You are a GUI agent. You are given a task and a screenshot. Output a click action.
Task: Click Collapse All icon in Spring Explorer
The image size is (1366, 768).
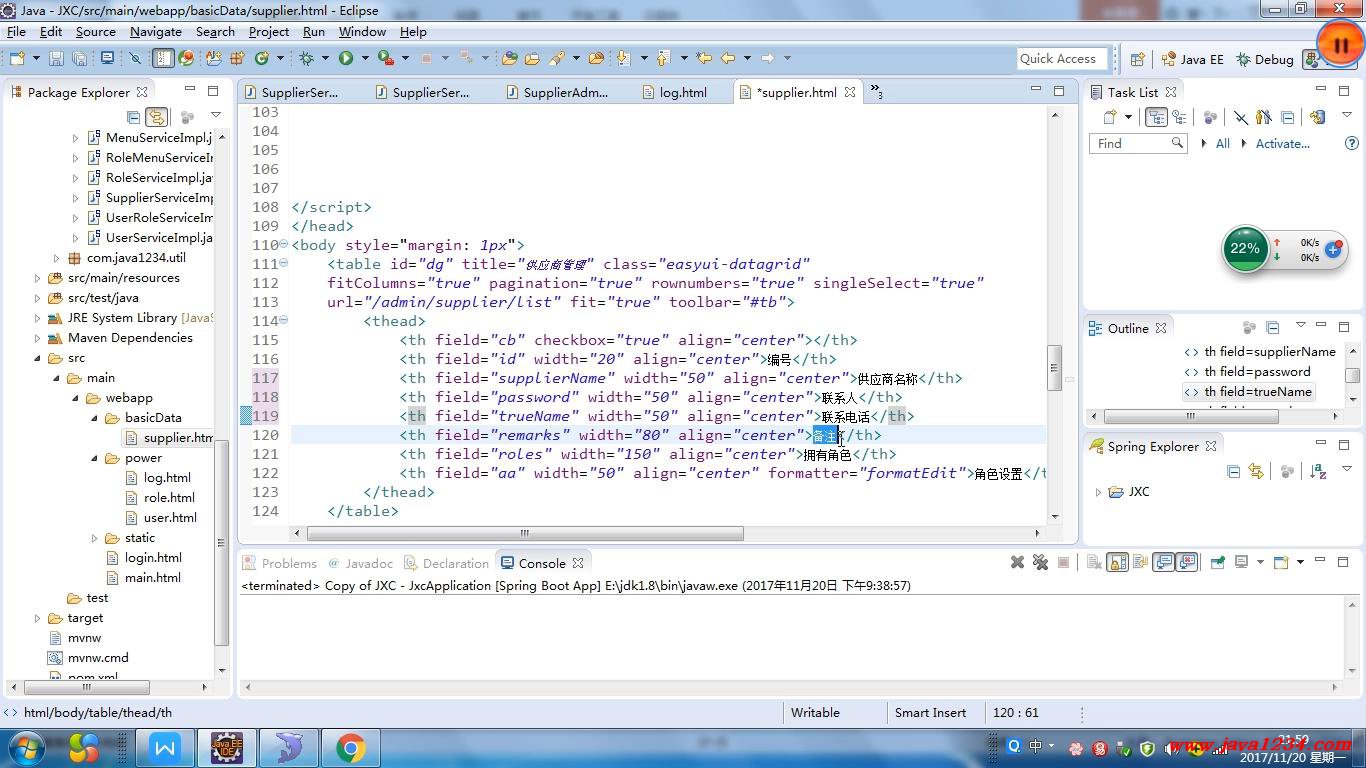click(x=1233, y=471)
